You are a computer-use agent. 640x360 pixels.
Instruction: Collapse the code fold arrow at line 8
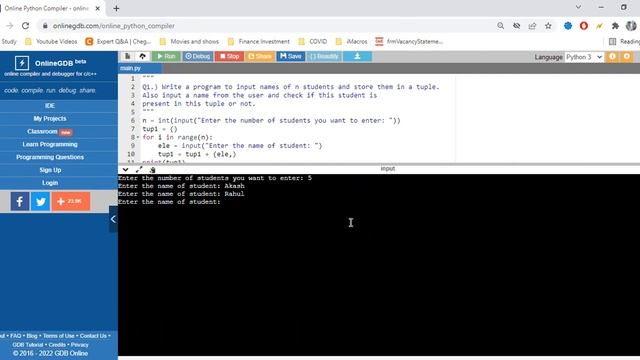pos(138,138)
